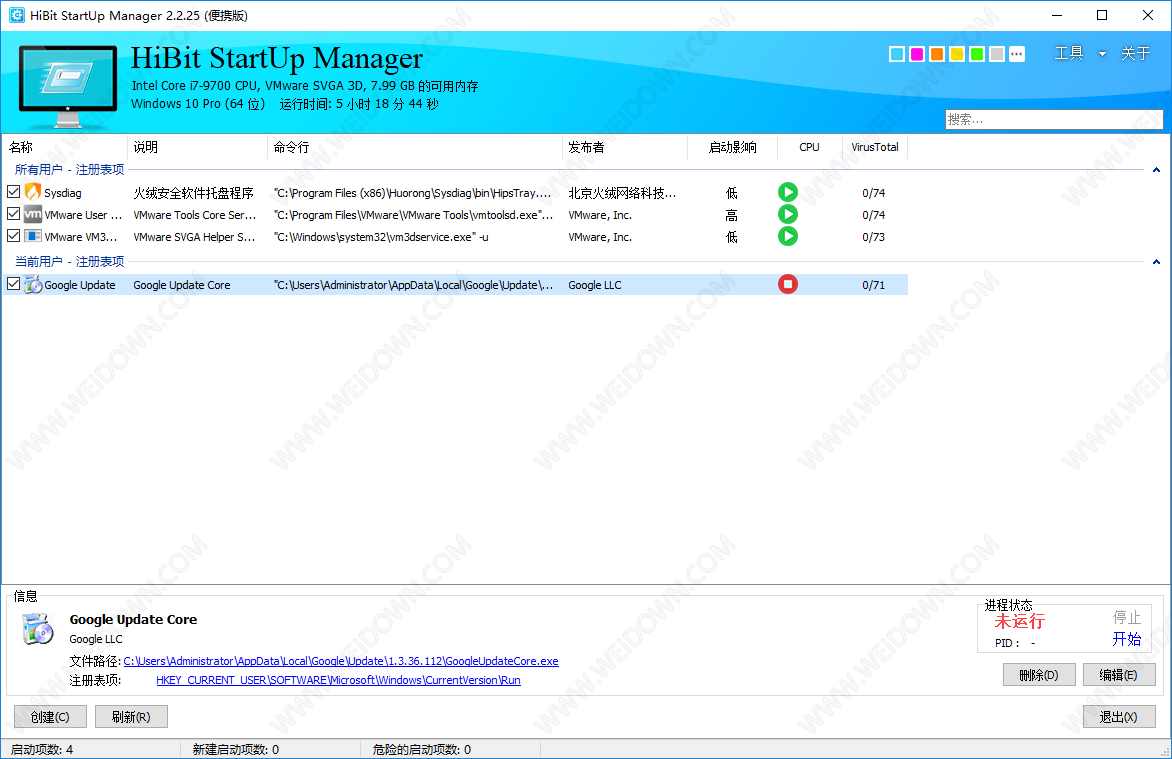Sort by 名称 column header

tap(65, 147)
